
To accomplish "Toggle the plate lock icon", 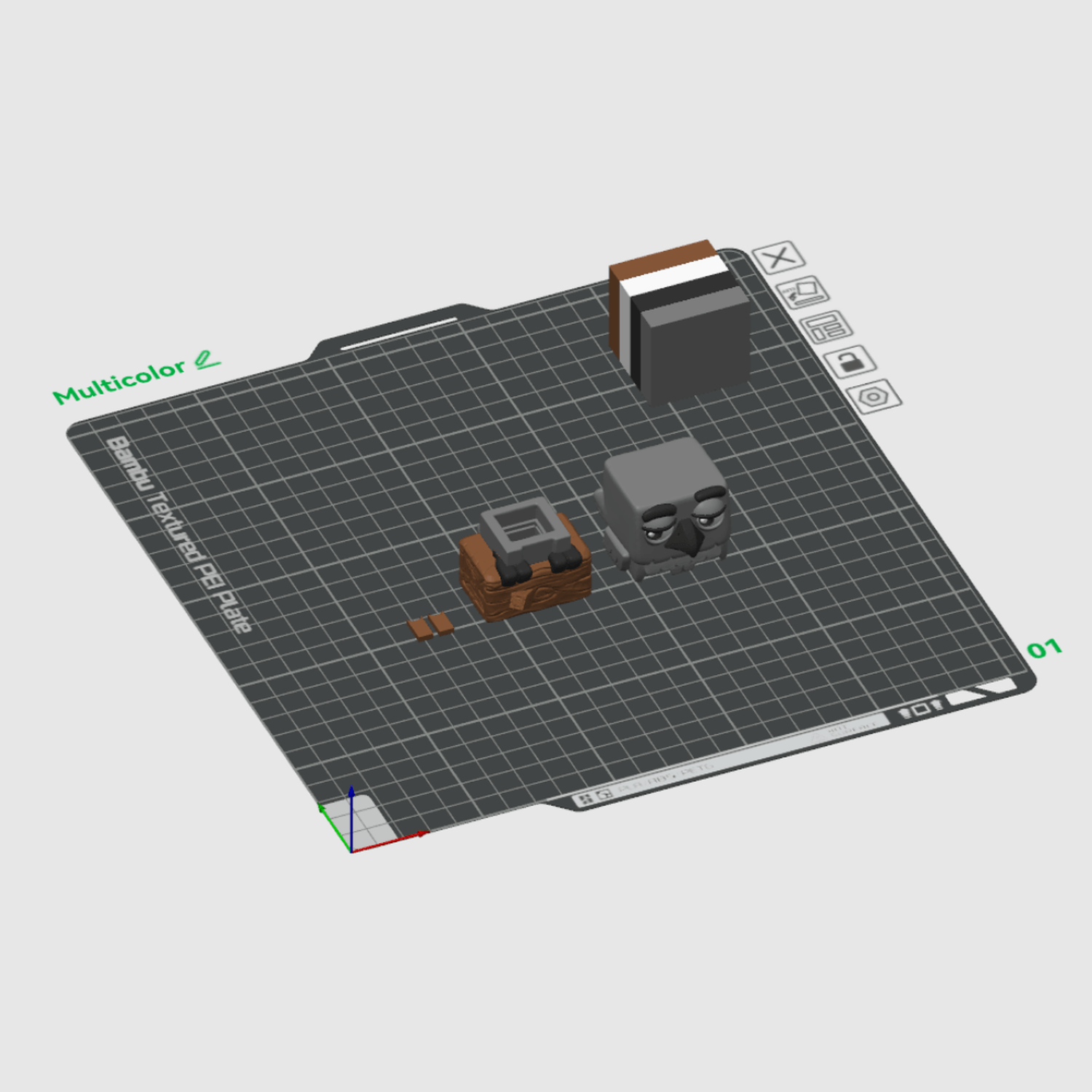I will coord(850,361).
